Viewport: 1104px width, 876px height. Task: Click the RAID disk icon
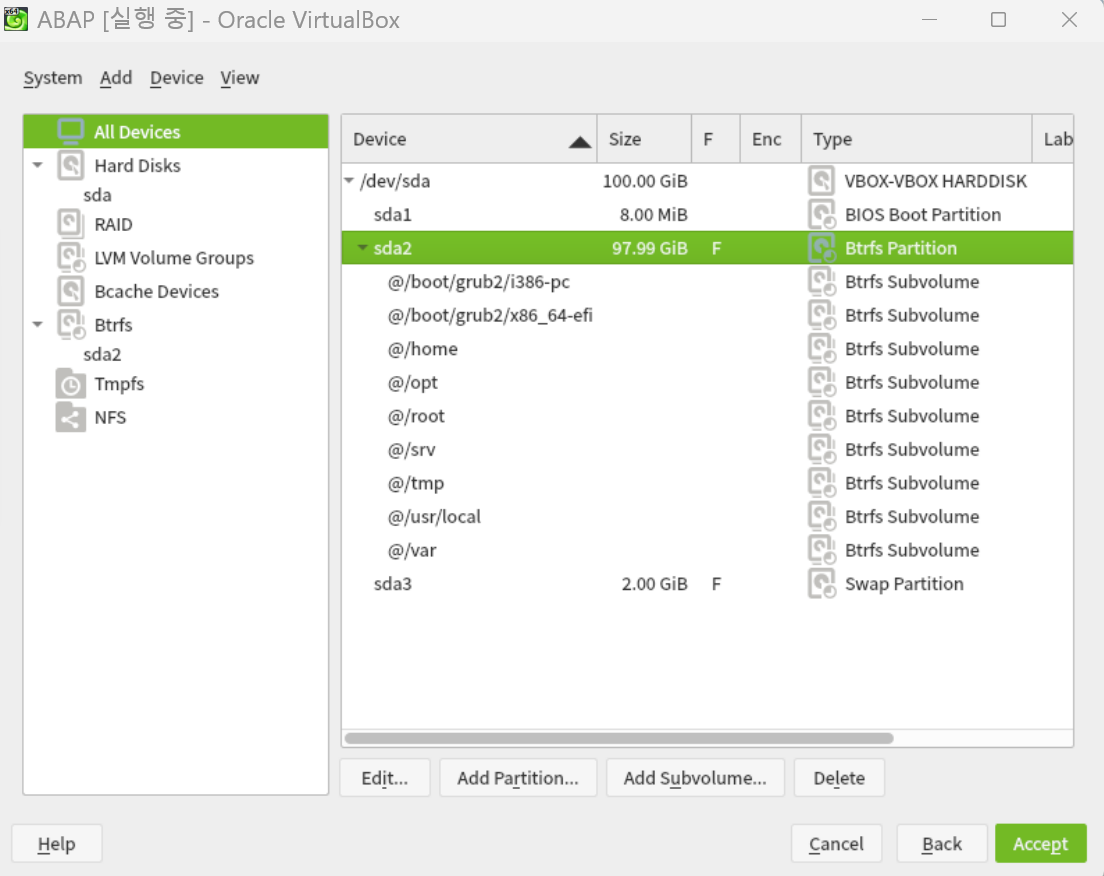coord(70,224)
